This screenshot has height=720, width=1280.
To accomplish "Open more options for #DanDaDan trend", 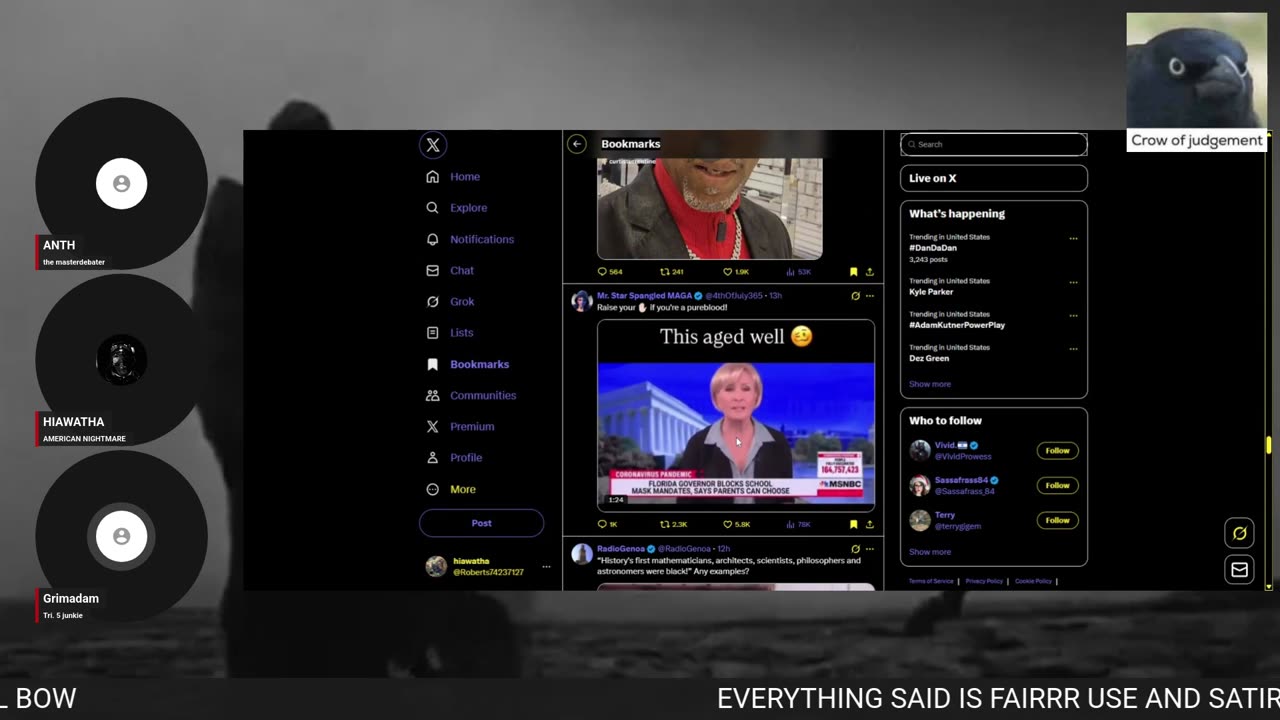I will [x=1073, y=238].
